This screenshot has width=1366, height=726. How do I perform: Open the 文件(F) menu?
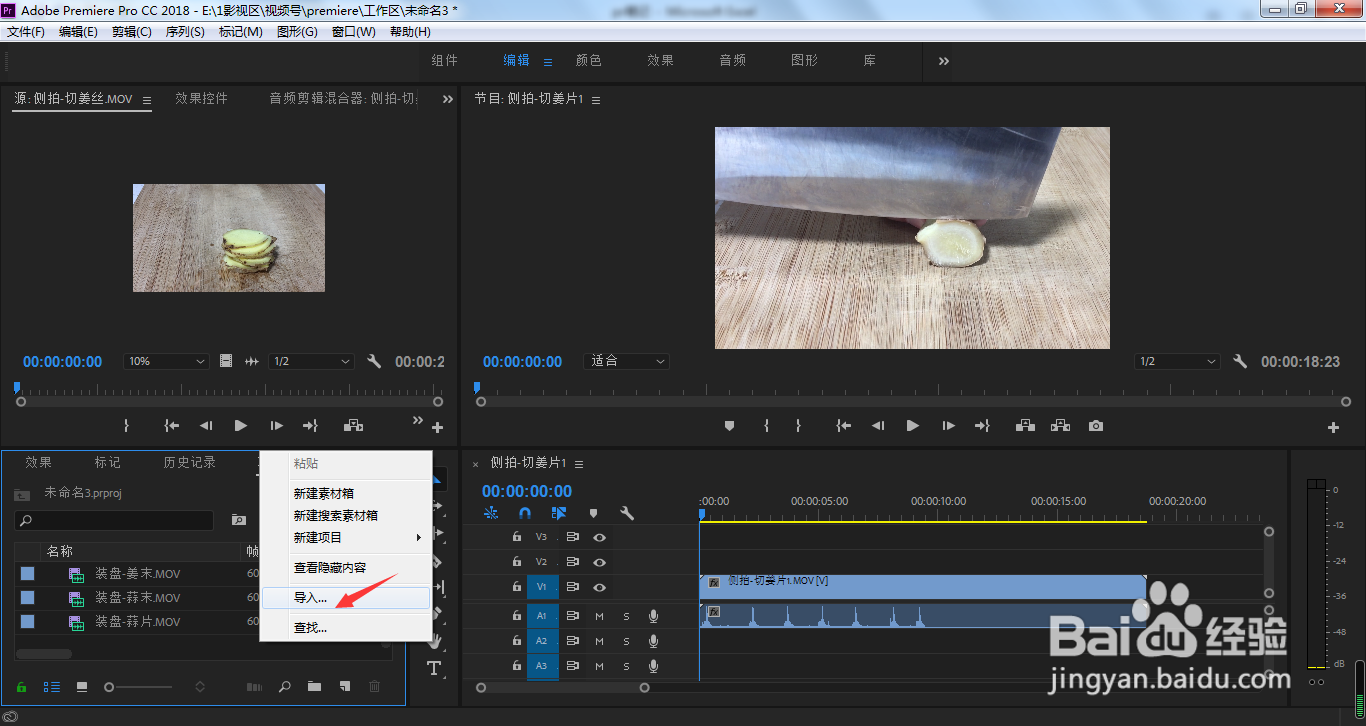pyautogui.click(x=26, y=32)
